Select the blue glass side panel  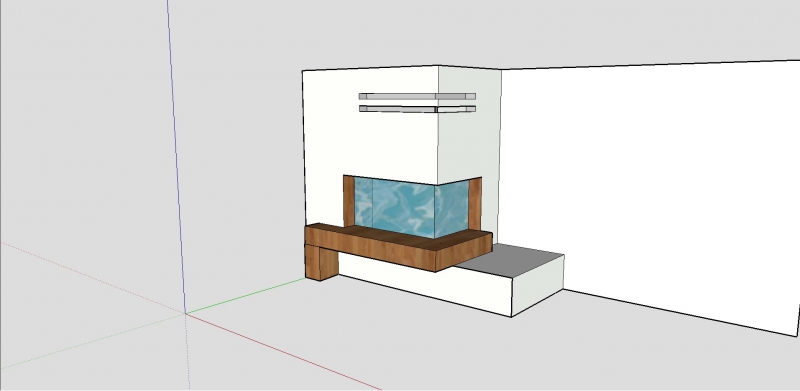(452, 208)
